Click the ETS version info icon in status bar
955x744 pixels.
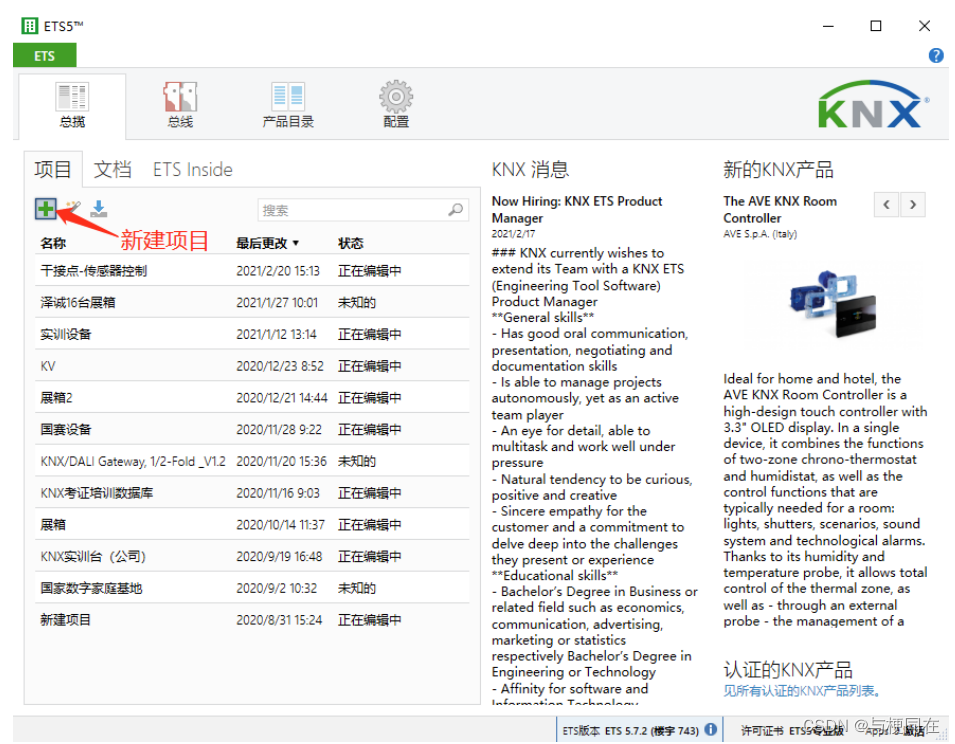point(710,729)
